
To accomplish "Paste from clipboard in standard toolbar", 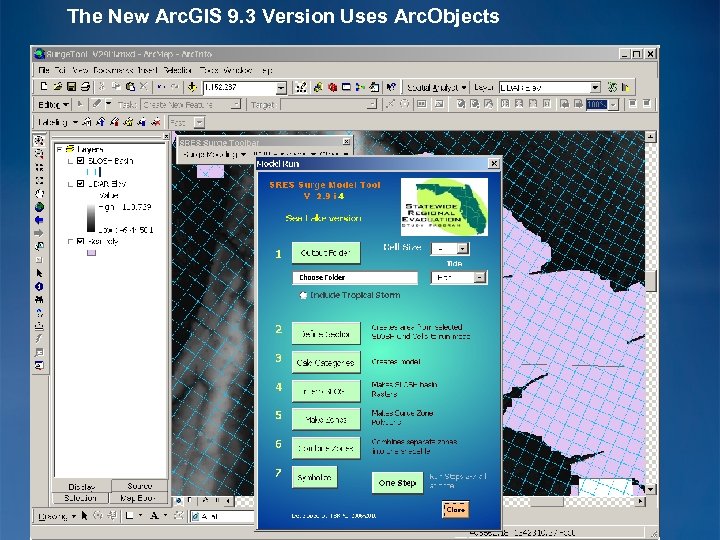I will [x=130, y=86].
